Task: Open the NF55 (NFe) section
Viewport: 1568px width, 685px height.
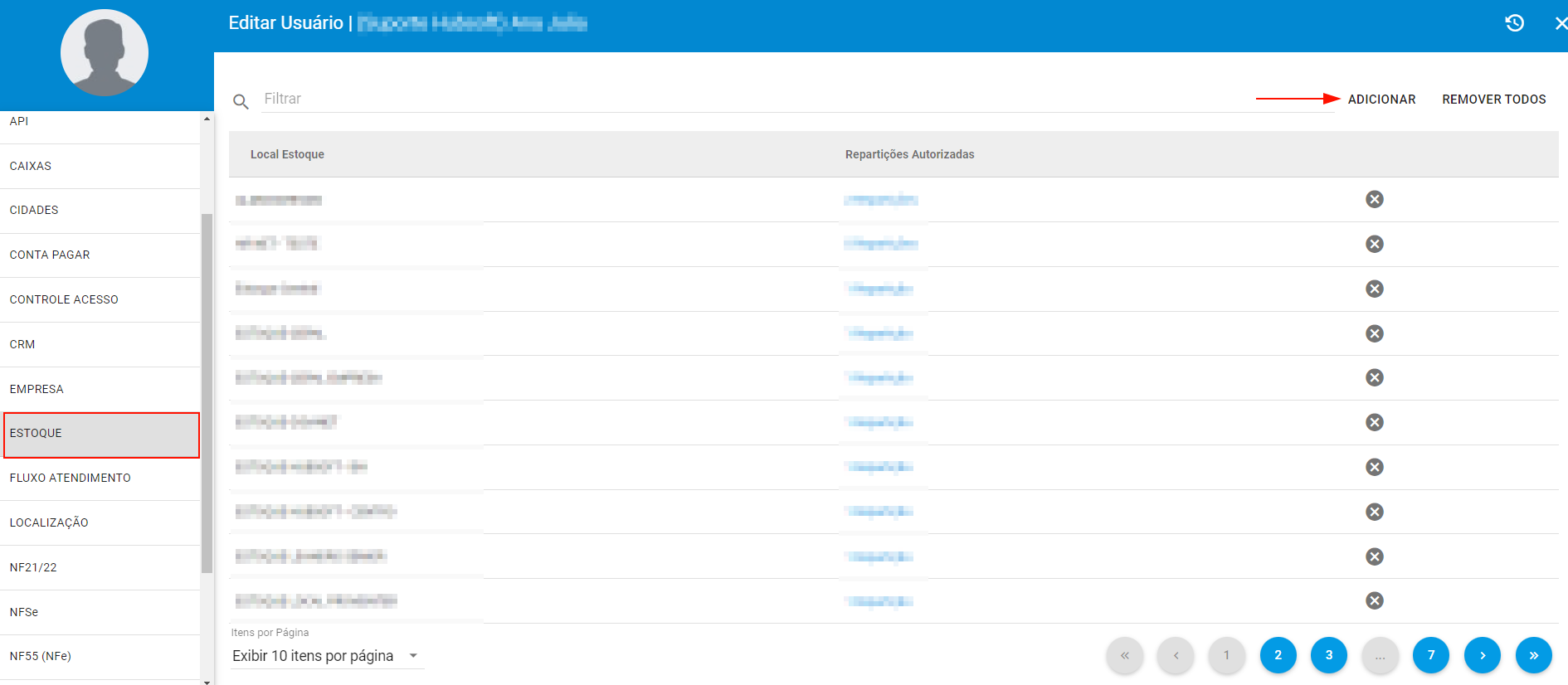Action: pos(100,657)
